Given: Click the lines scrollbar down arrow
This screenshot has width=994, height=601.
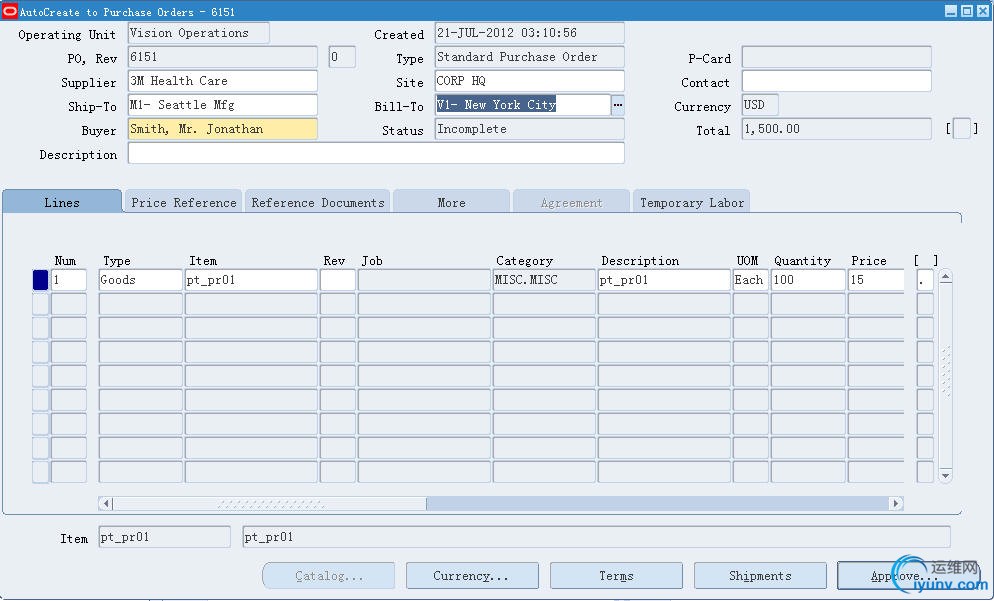Looking at the screenshot, I should (x=945, y=475).
